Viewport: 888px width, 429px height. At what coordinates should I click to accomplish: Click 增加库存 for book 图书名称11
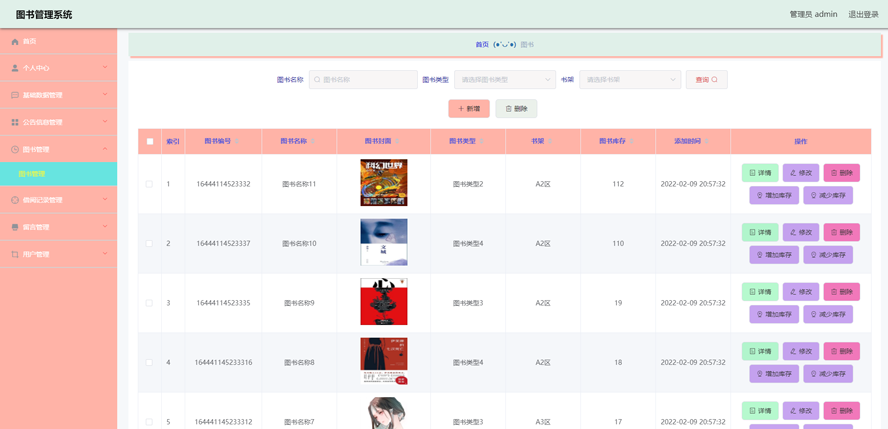pyautogui.click(x=774, y=195)
